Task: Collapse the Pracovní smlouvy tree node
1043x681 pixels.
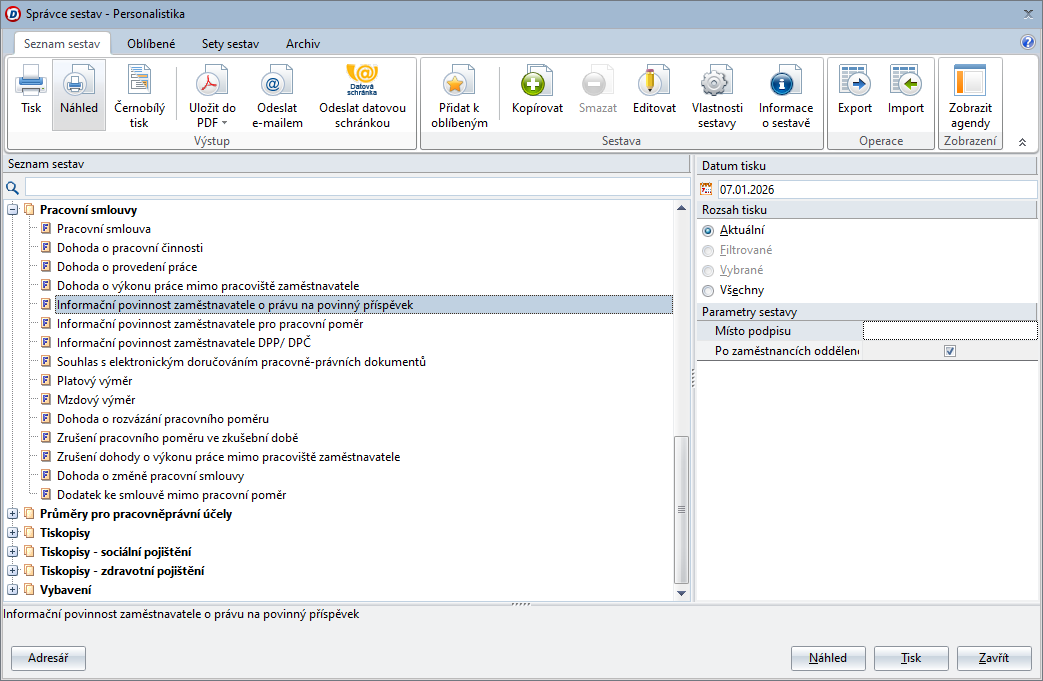Action: [13, 210]
